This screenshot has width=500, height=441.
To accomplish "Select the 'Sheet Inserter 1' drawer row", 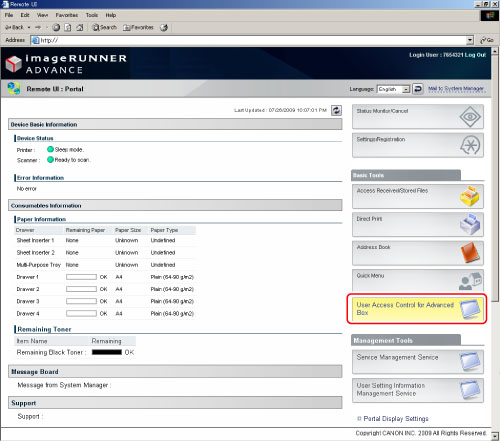I will [105, 240].
